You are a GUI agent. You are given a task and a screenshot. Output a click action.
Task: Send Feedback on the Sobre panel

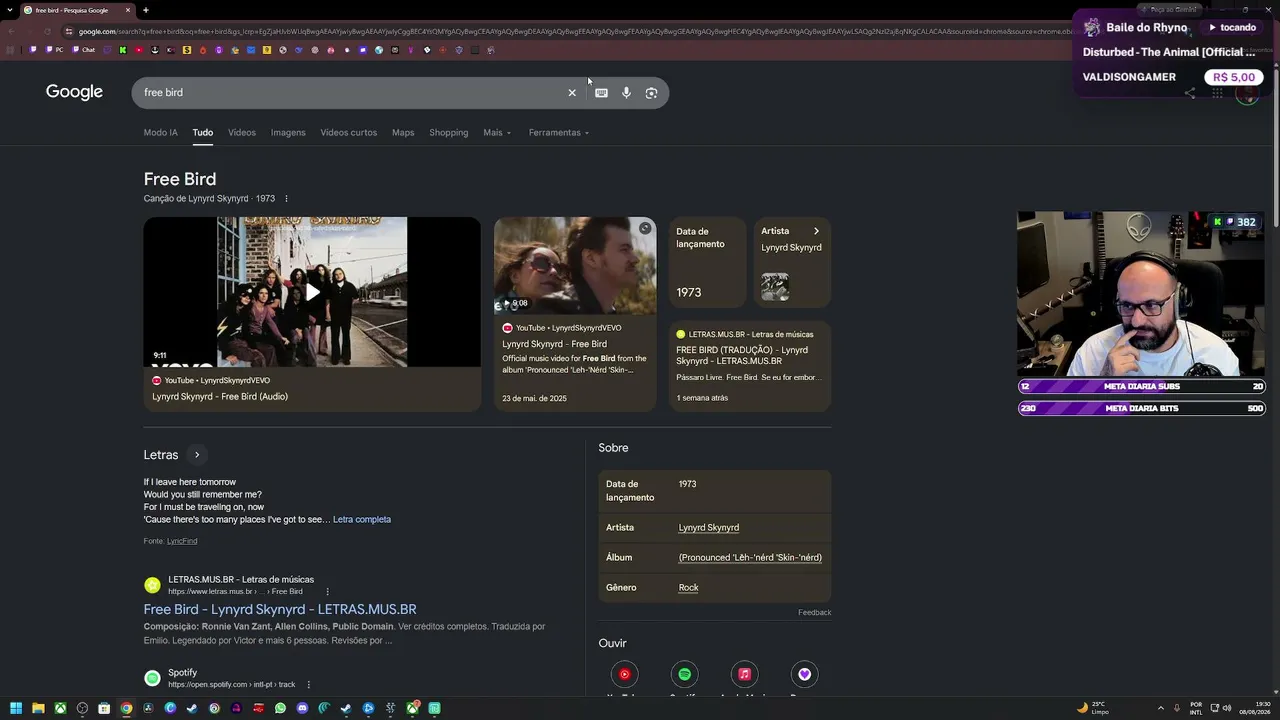[815, 612]
